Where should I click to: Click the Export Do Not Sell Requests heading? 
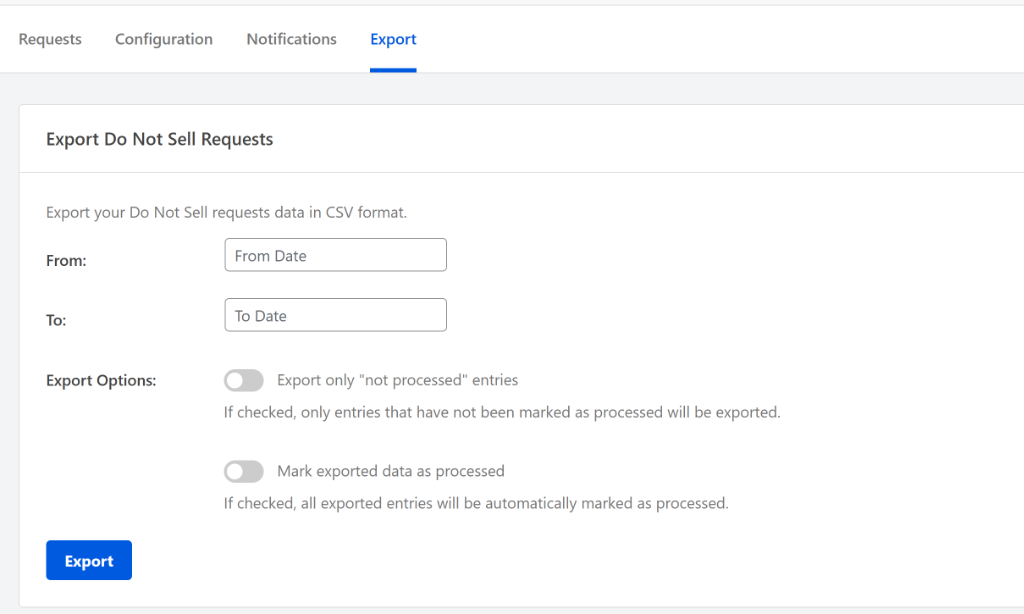pyautogui.click(x=159, y=139)
